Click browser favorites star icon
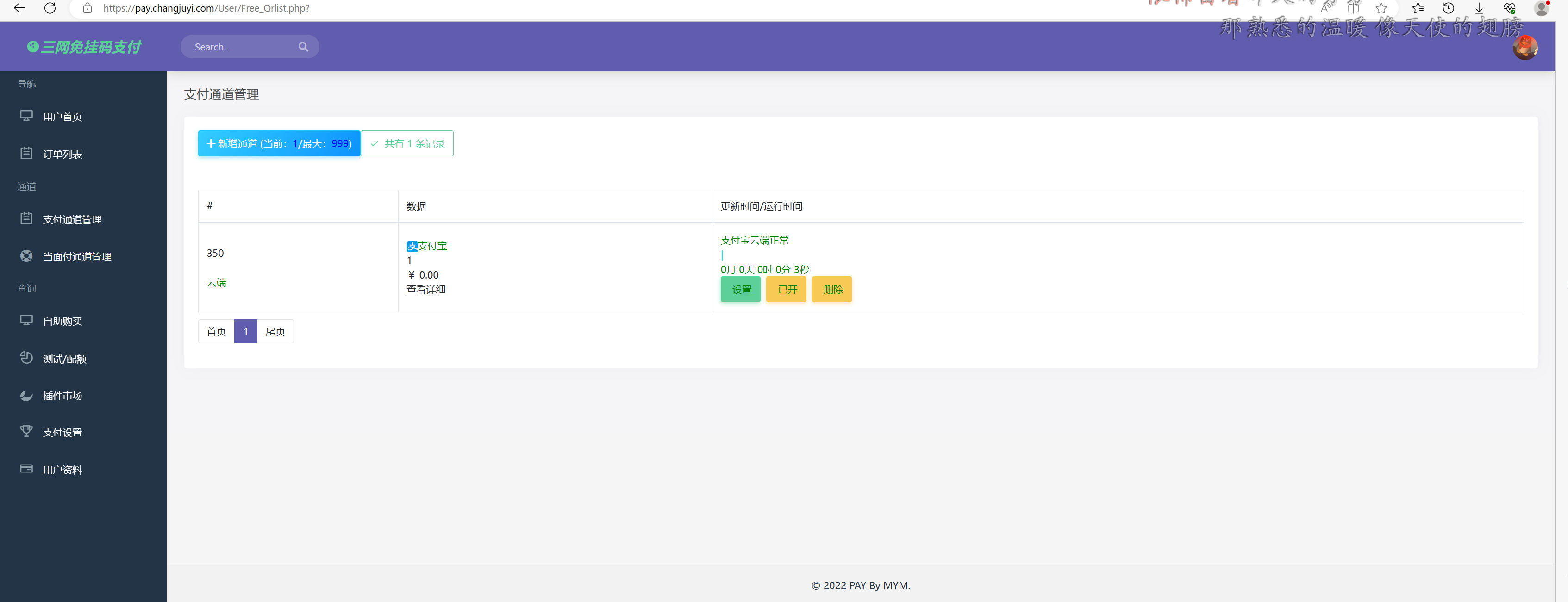The image size is (1568, 602). point(1381,8)
